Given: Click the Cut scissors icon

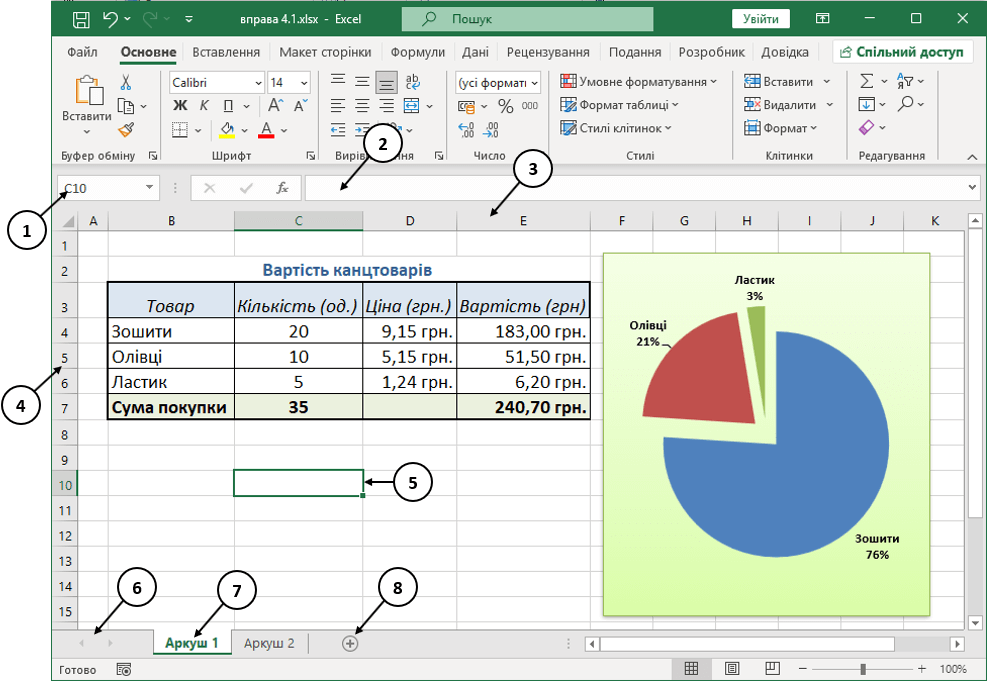Looking at the screenshot, I should pos(126,82).
